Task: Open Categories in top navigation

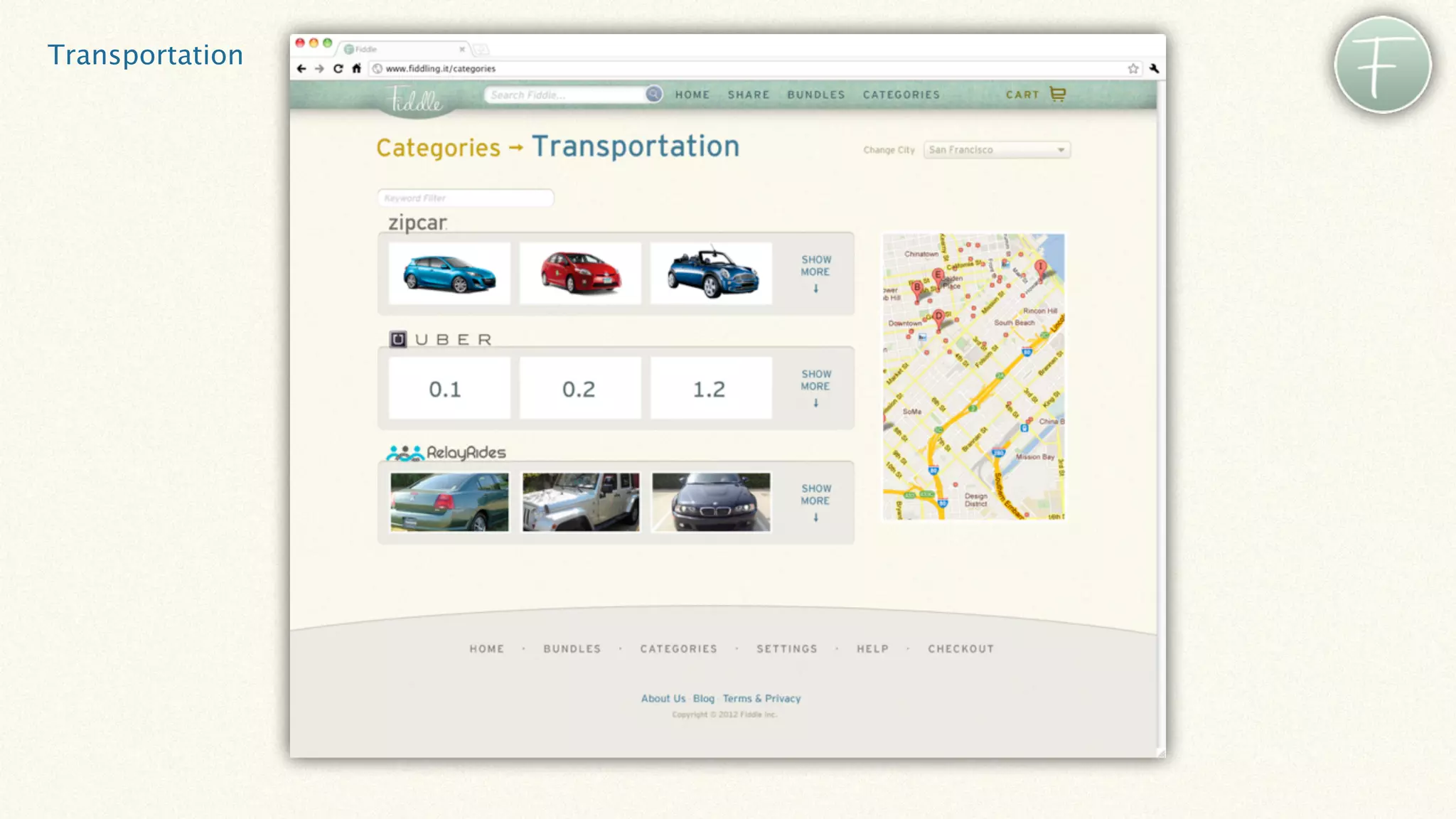Action: click(x=901, y=95)
